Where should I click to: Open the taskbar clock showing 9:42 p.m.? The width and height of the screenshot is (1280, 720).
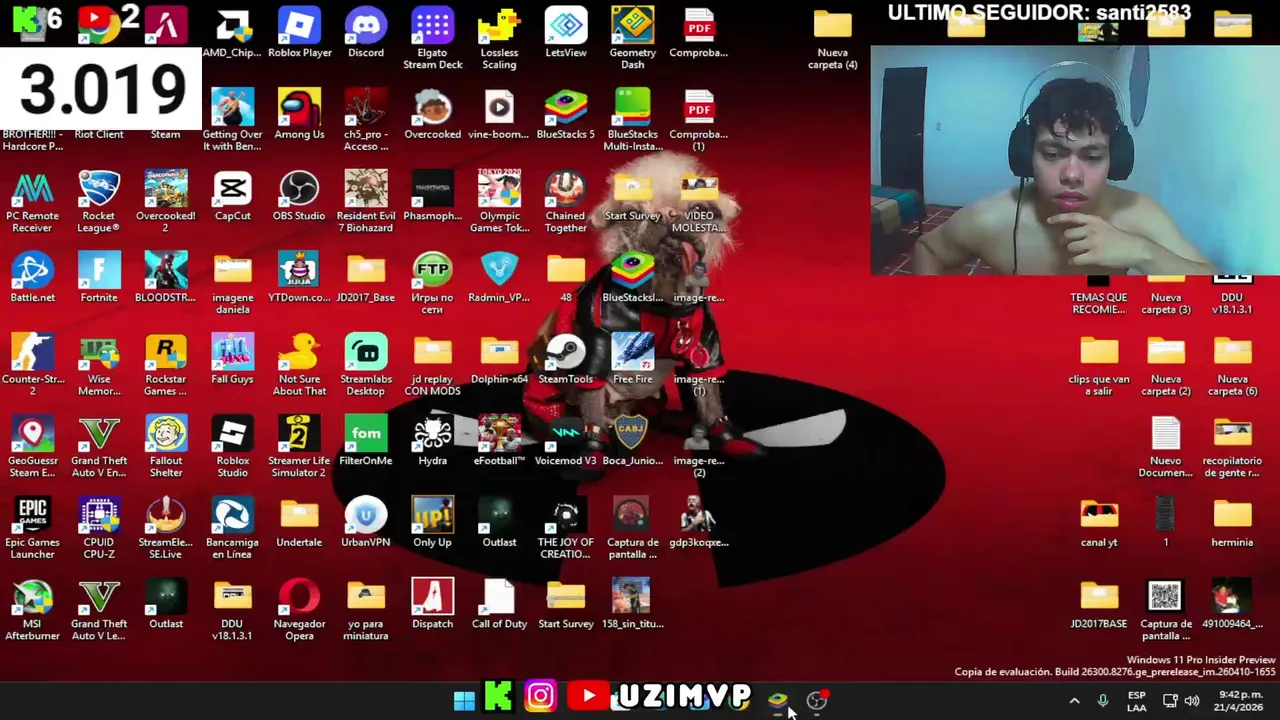pos(1240,701)
